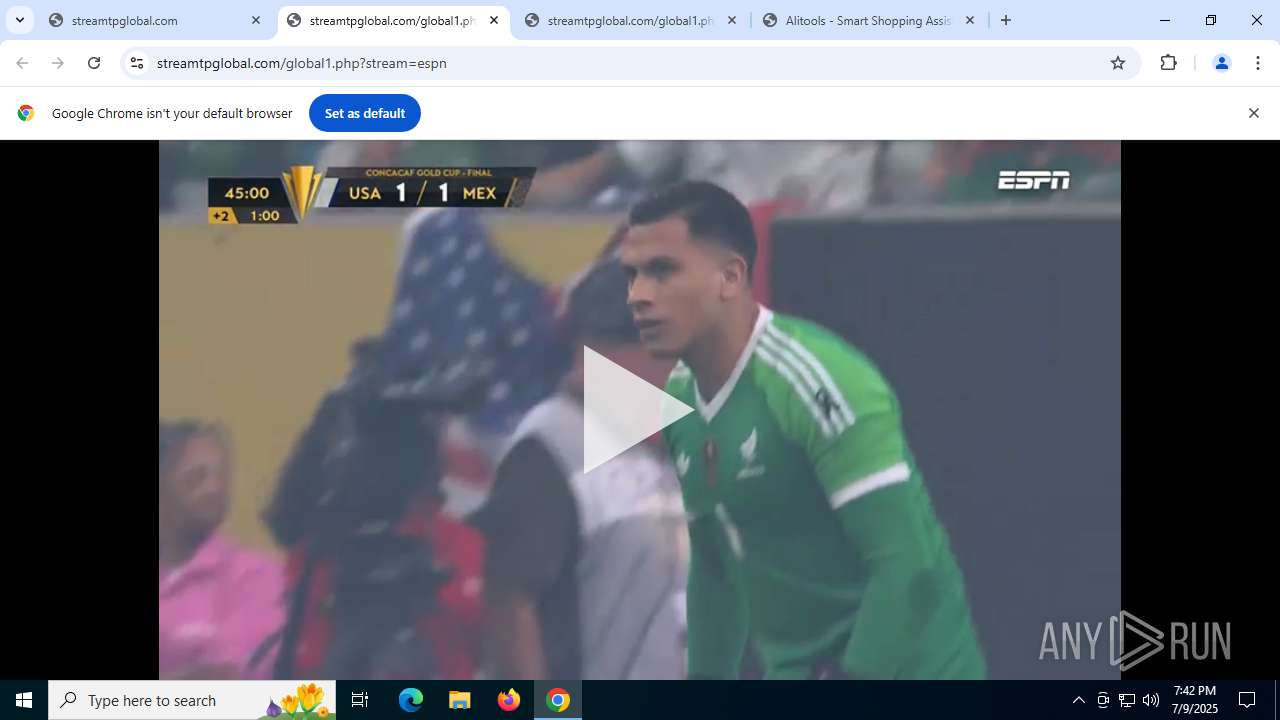Open the Extensions puzzle icon
The image size is (1280, 720).
1168,63
